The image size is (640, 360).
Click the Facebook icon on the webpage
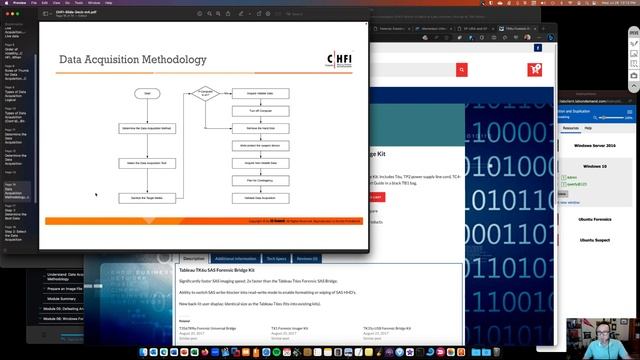[538, 48]
